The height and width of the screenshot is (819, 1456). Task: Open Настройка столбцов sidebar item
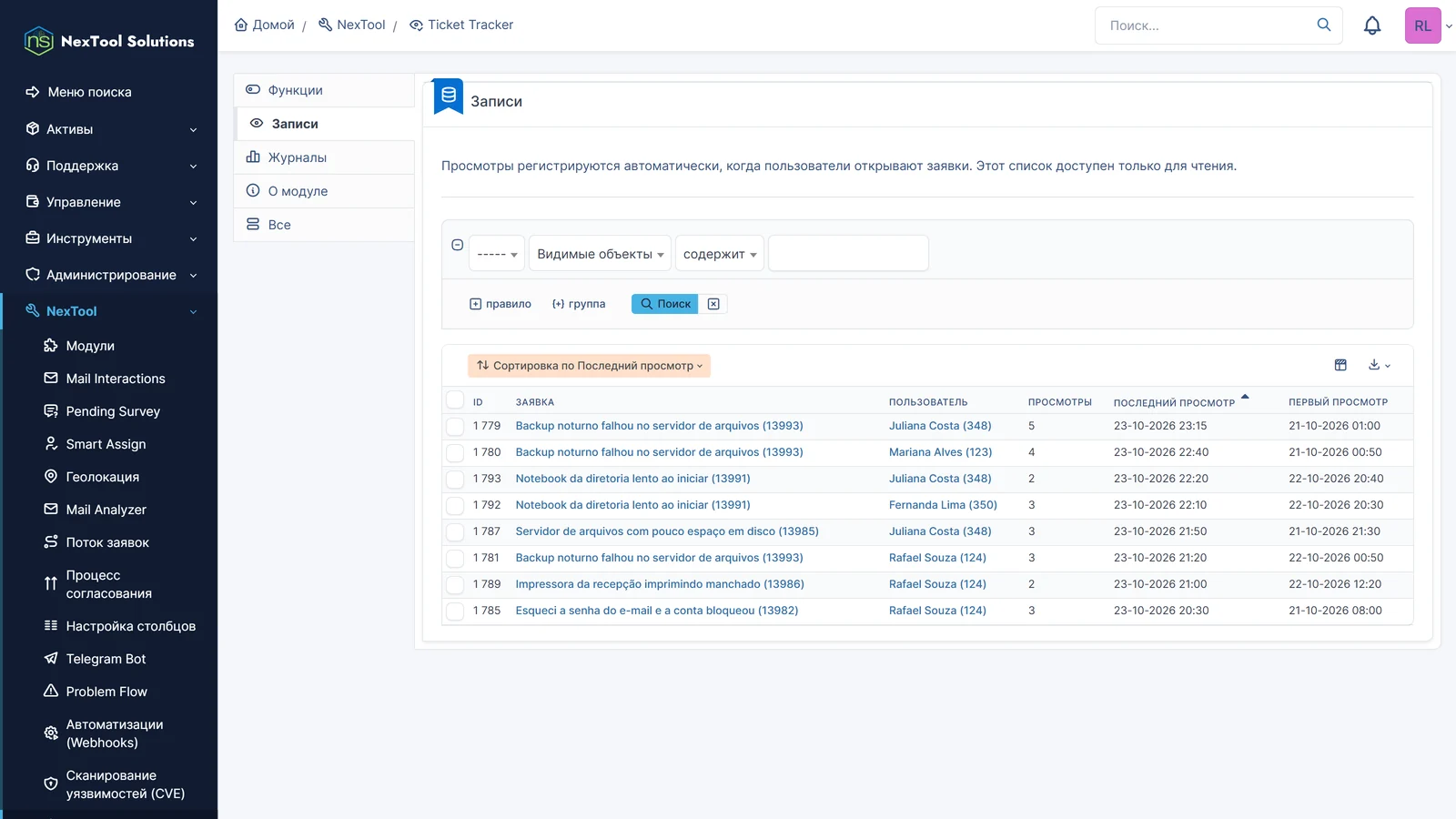tap(130, 626)
